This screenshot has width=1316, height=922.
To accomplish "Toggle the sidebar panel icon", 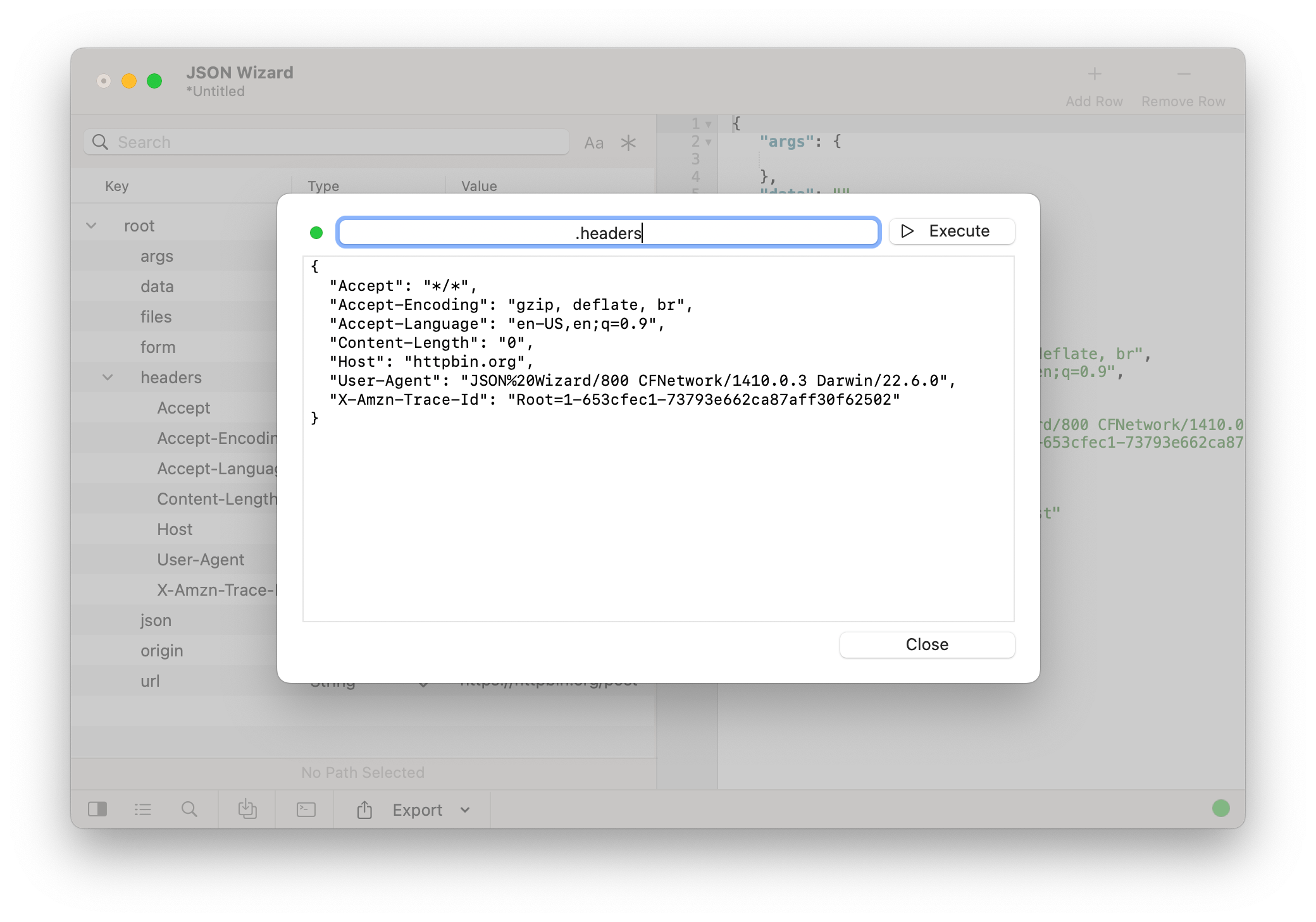I will pos(97,809).
